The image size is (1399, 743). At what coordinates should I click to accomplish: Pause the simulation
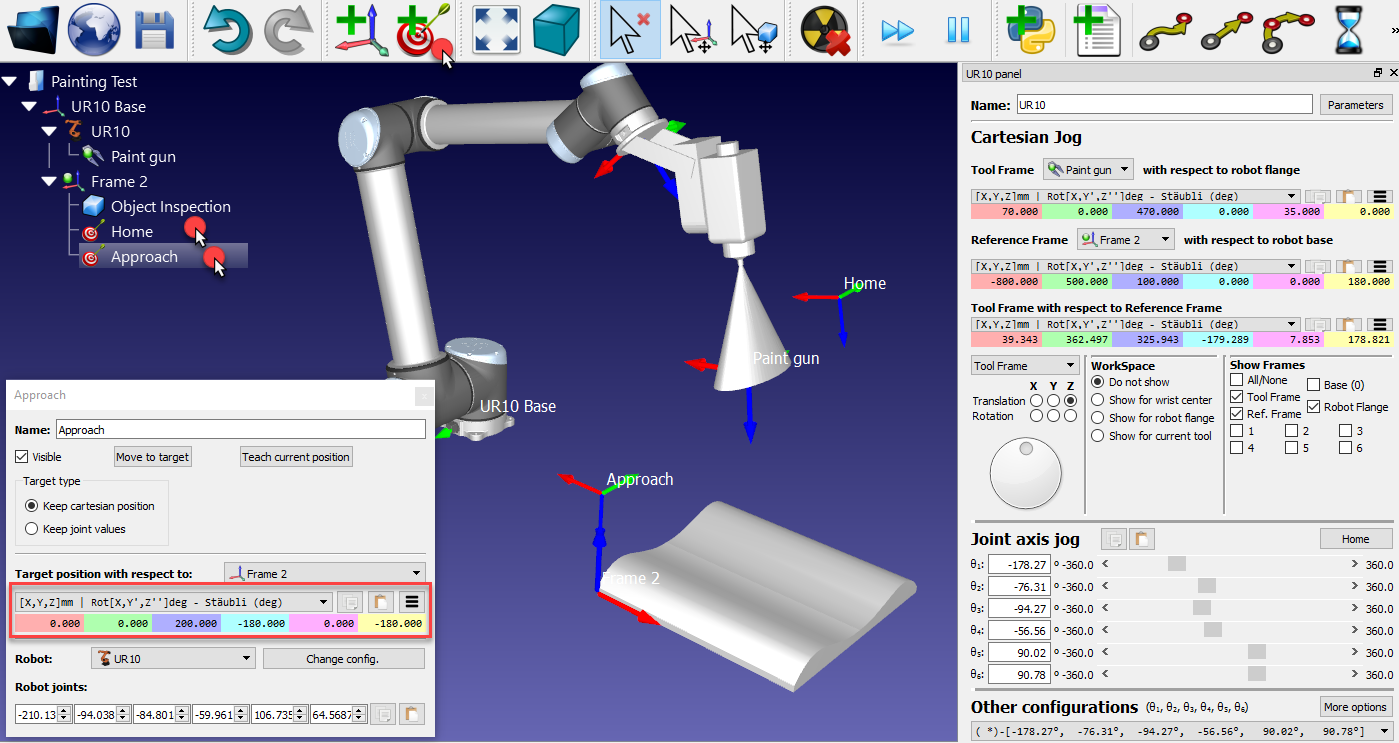click(959, 29)
